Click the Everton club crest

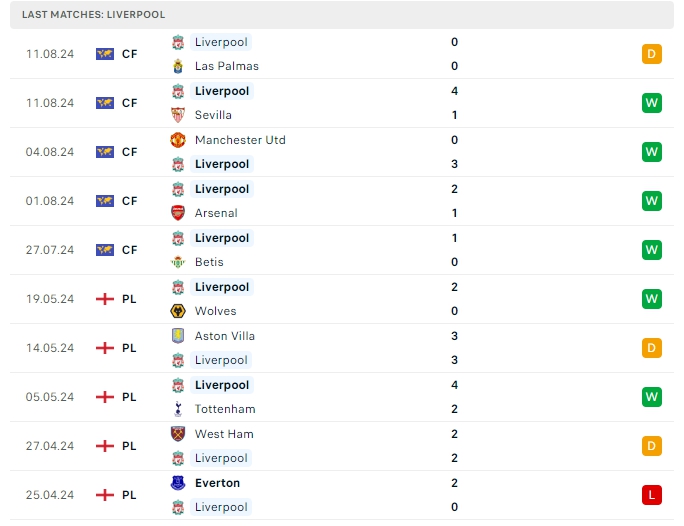coord(177,483)
